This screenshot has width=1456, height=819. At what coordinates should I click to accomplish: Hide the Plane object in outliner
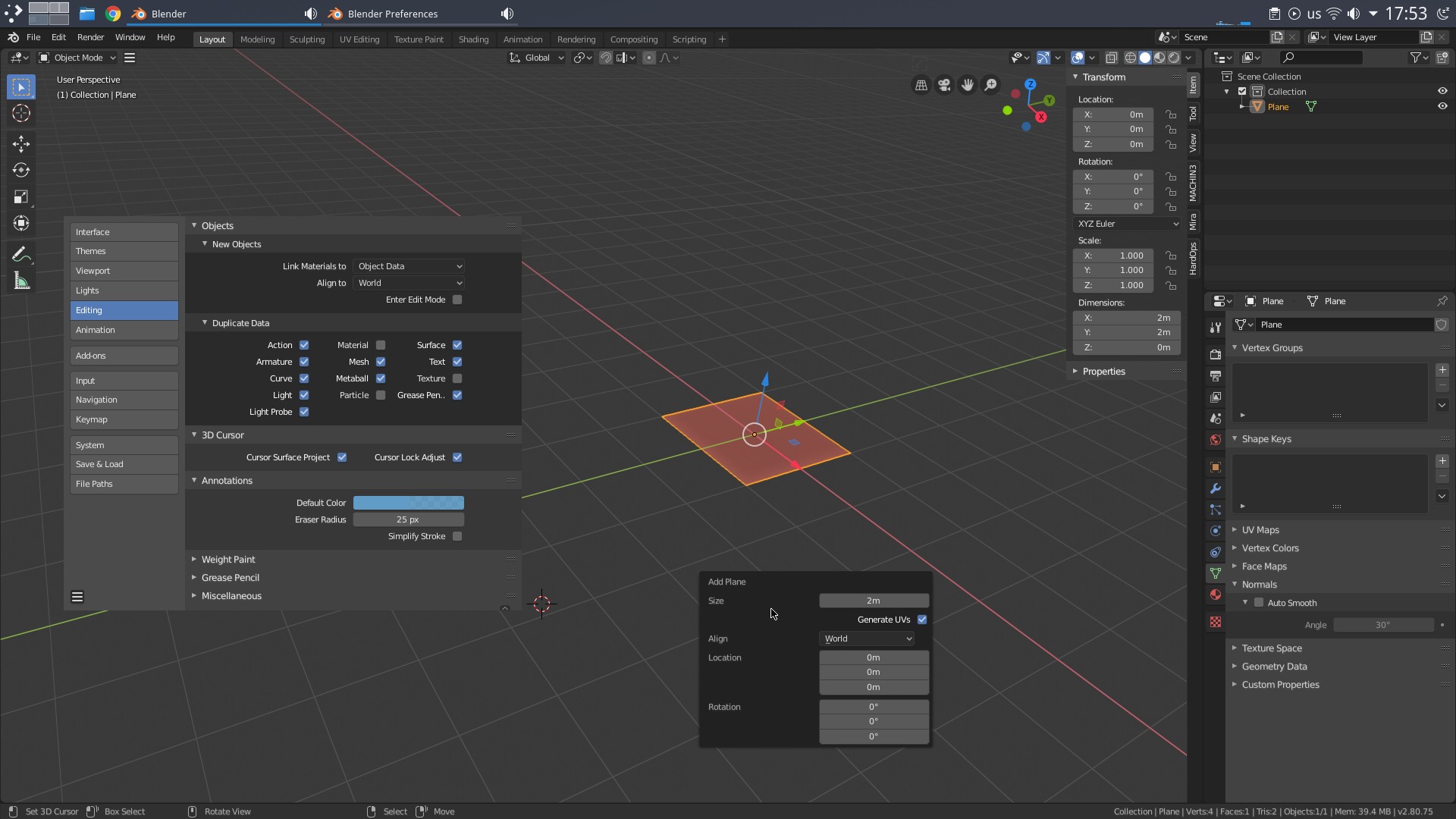tap(1442, 106)
